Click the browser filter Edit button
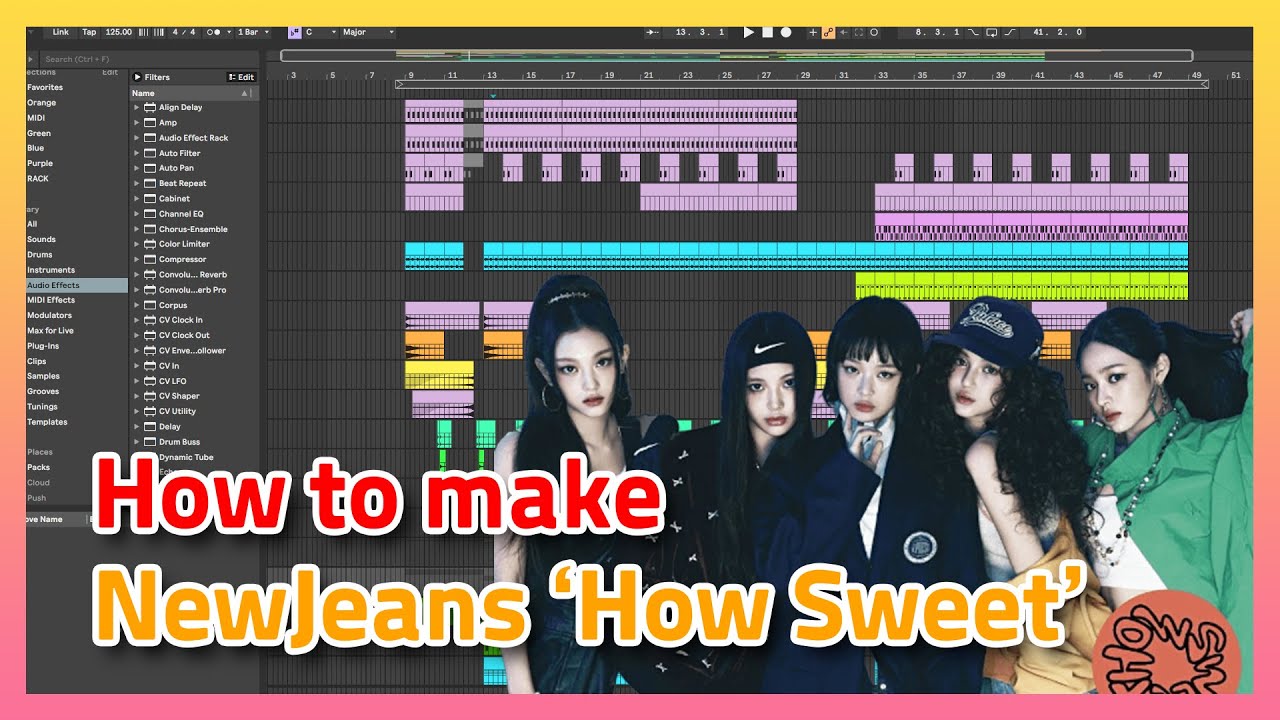 point(242,77)
